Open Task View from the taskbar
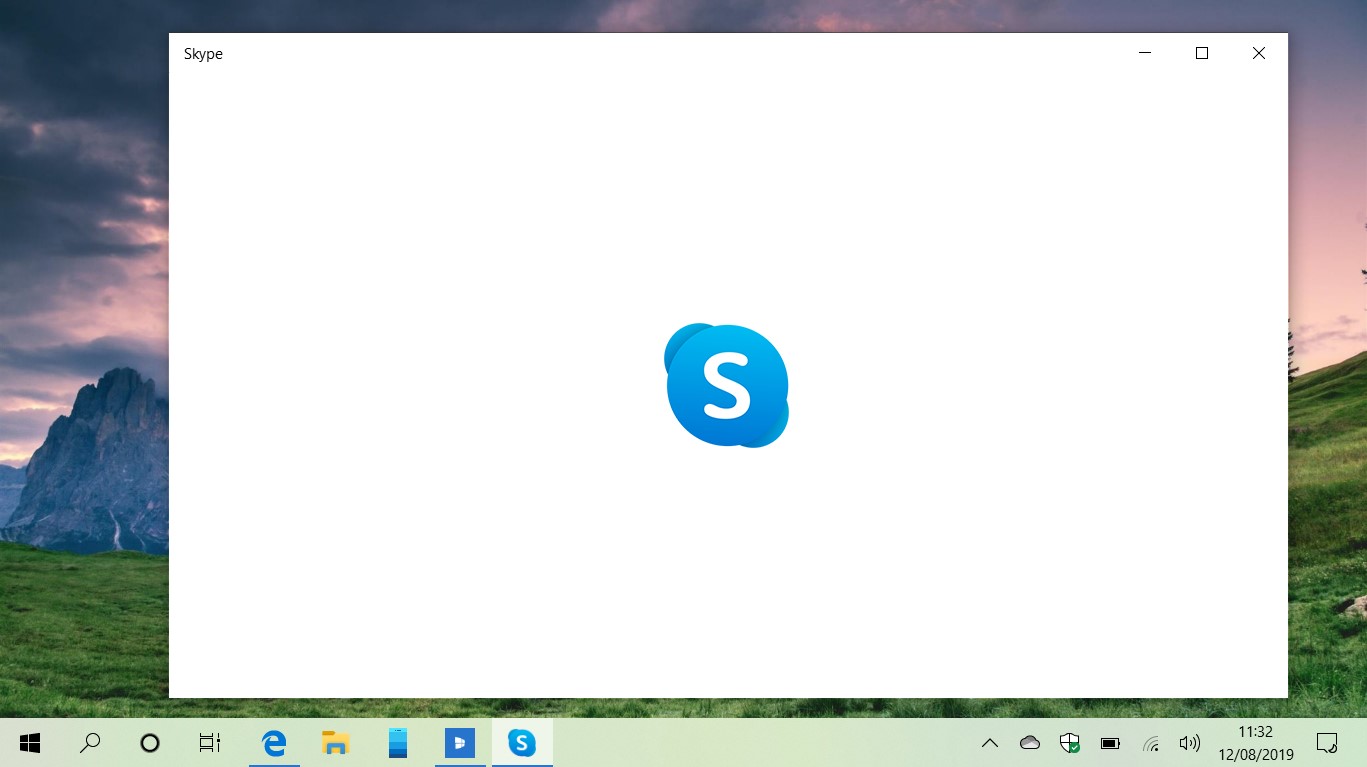The height and width of the screenshot is (767, 1367). 209,743
